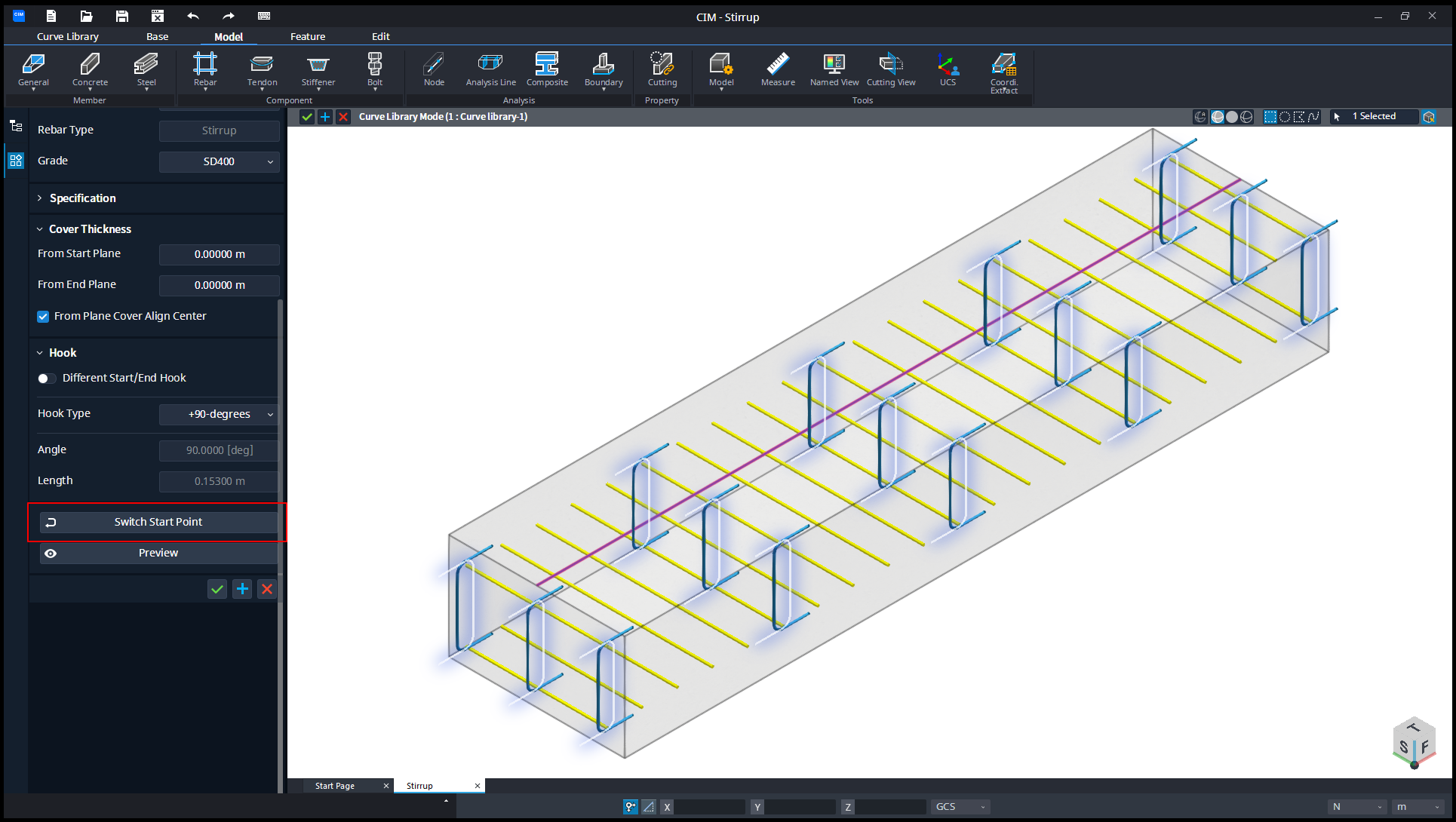Select the Concrete member tool
The image size is (1456, 822).
(90, 70)
